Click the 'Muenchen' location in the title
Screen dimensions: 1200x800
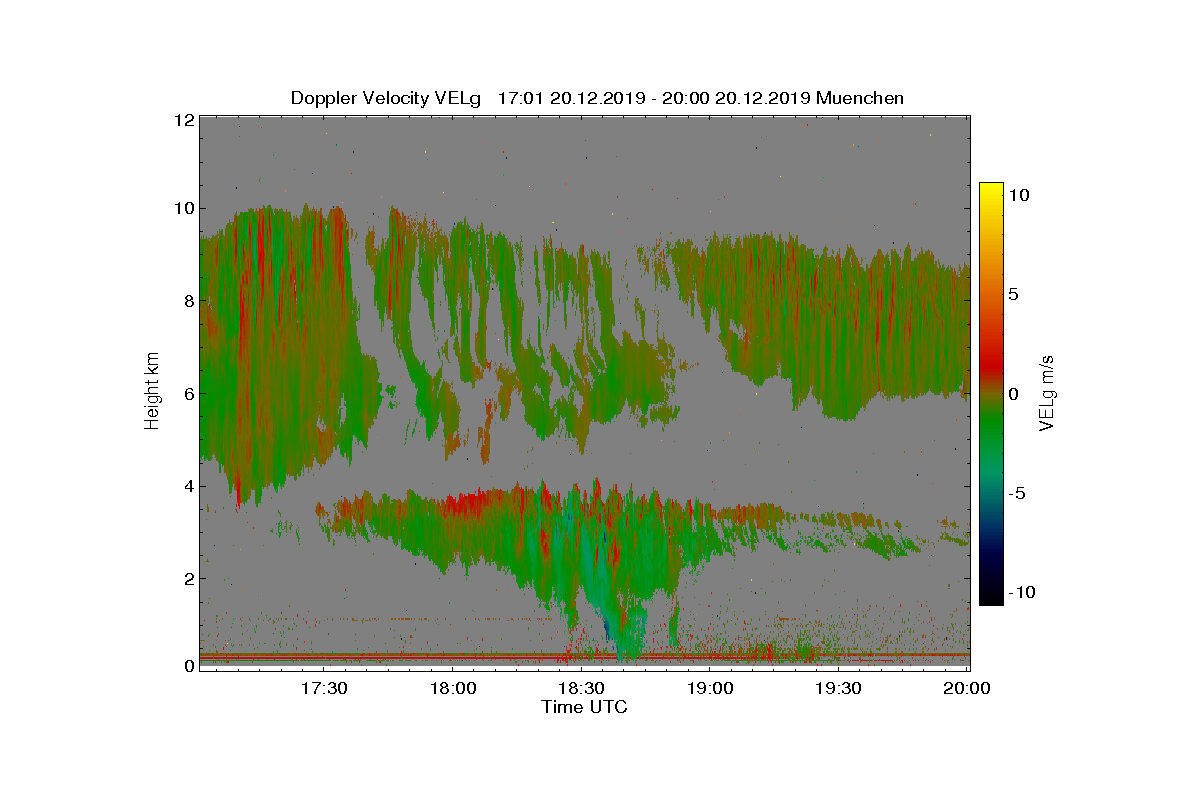pos(860,98)
